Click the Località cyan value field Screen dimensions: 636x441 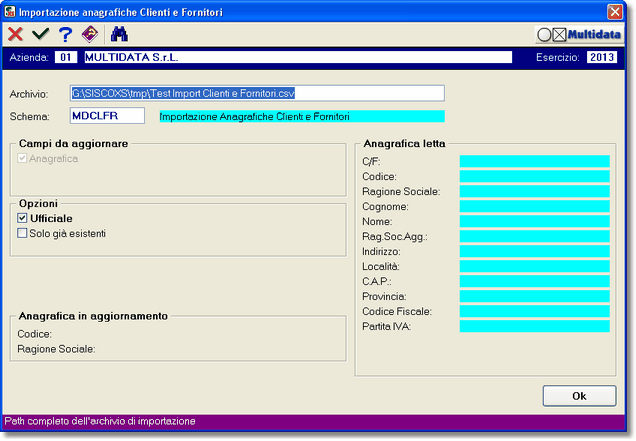point(534,266)
